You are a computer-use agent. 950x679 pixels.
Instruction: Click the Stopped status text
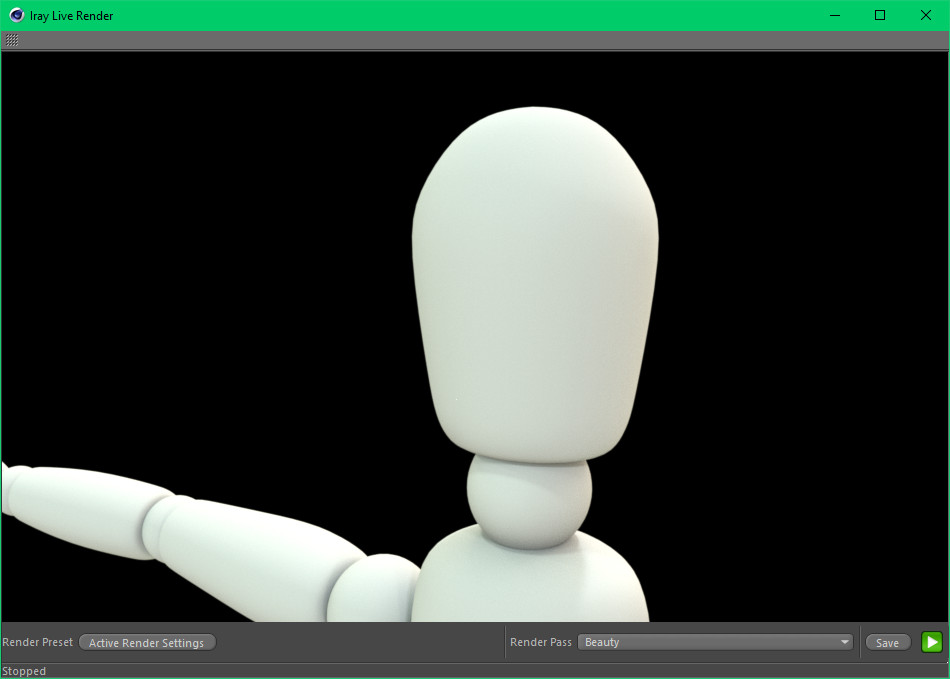[24, 671]
